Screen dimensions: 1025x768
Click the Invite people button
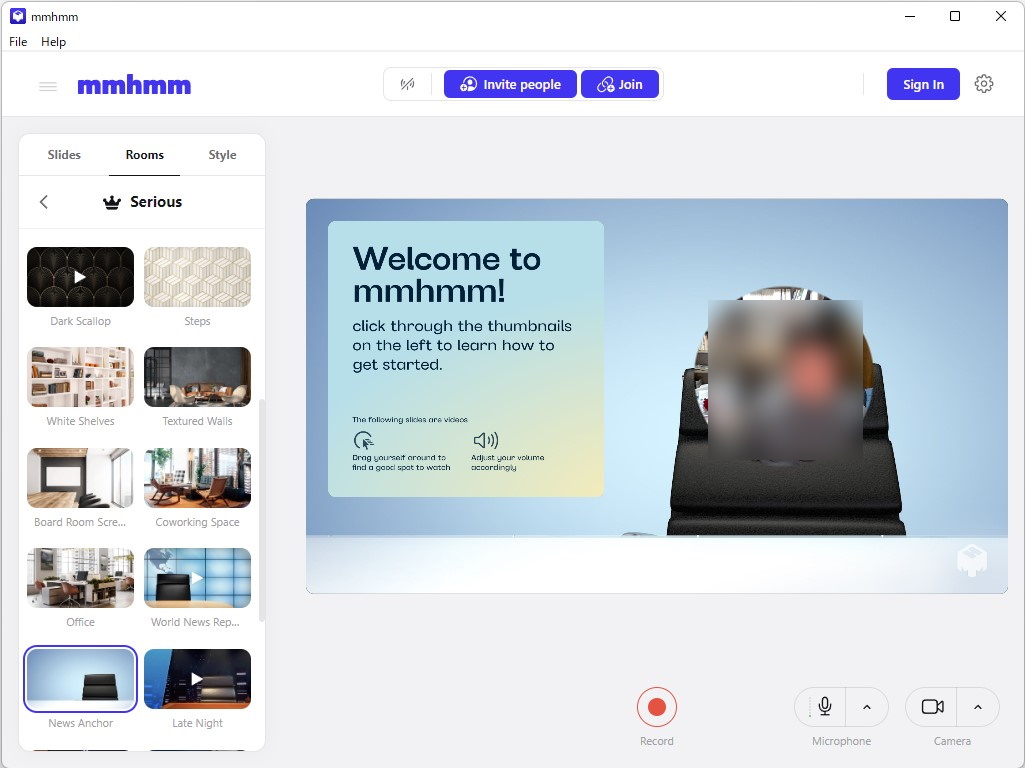tap(510, 84)
